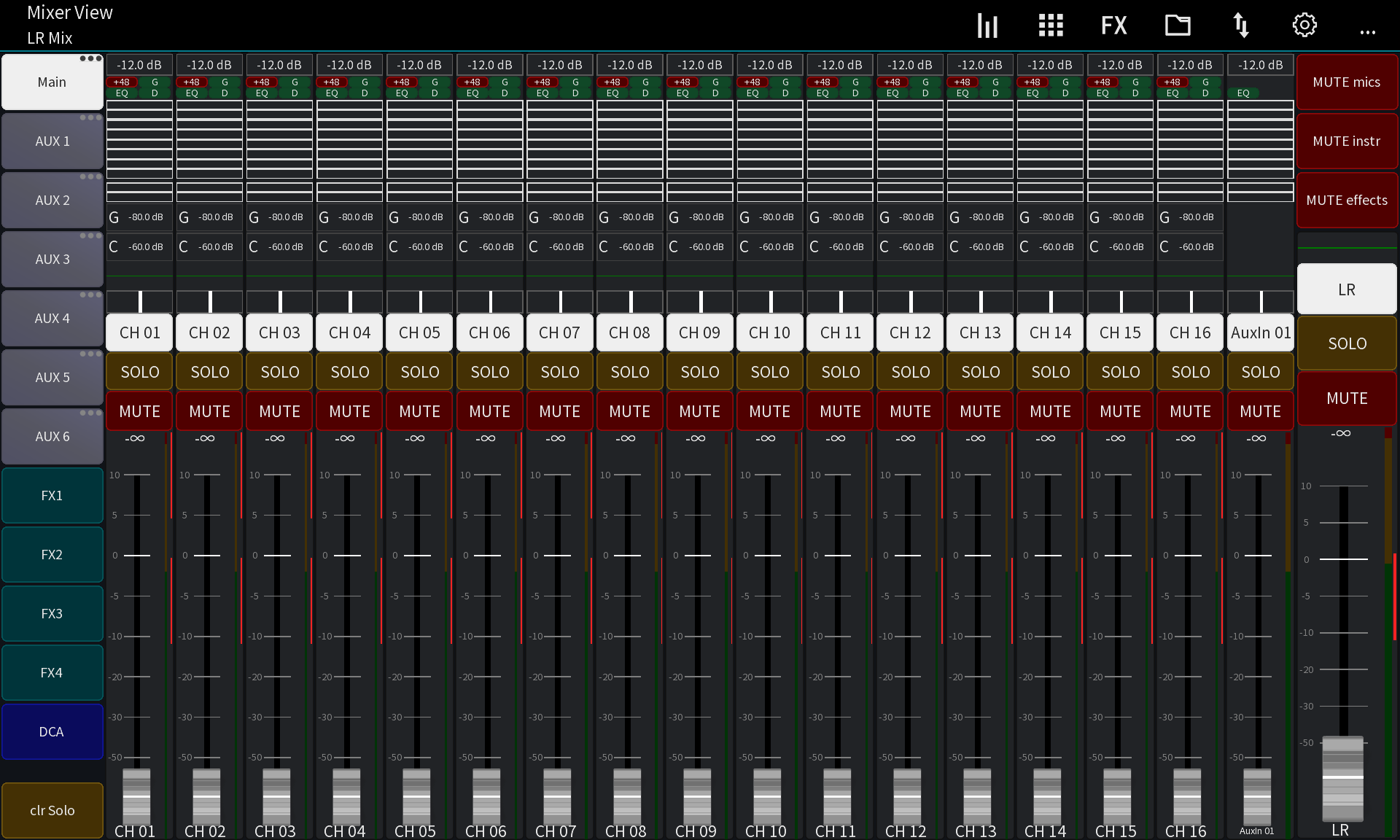
Task: Open the mixer faders view icon
Action: coord(987,25)
